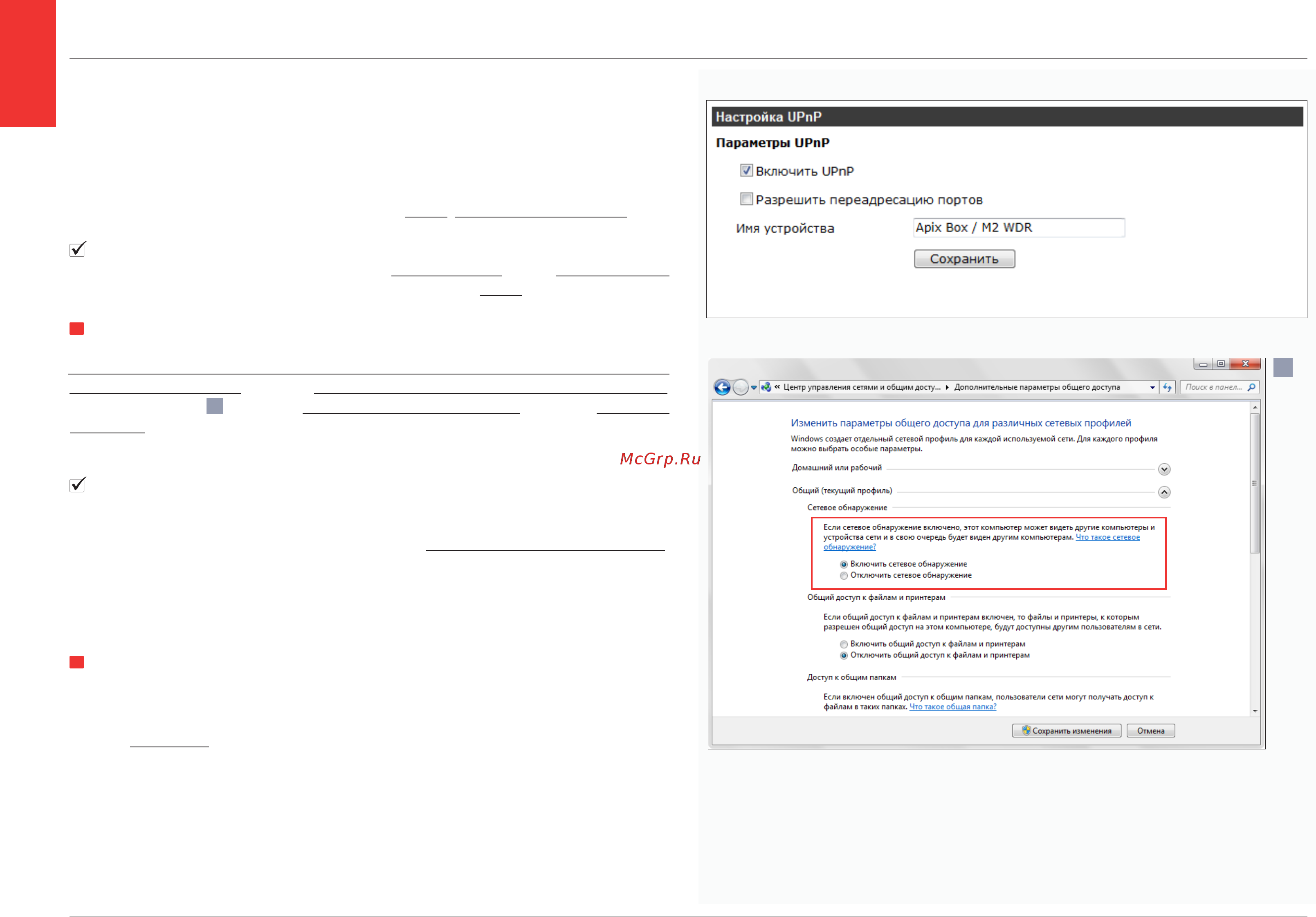
Task: Expand the Домашний или рабочий profile
Action: click(1164, 469)
